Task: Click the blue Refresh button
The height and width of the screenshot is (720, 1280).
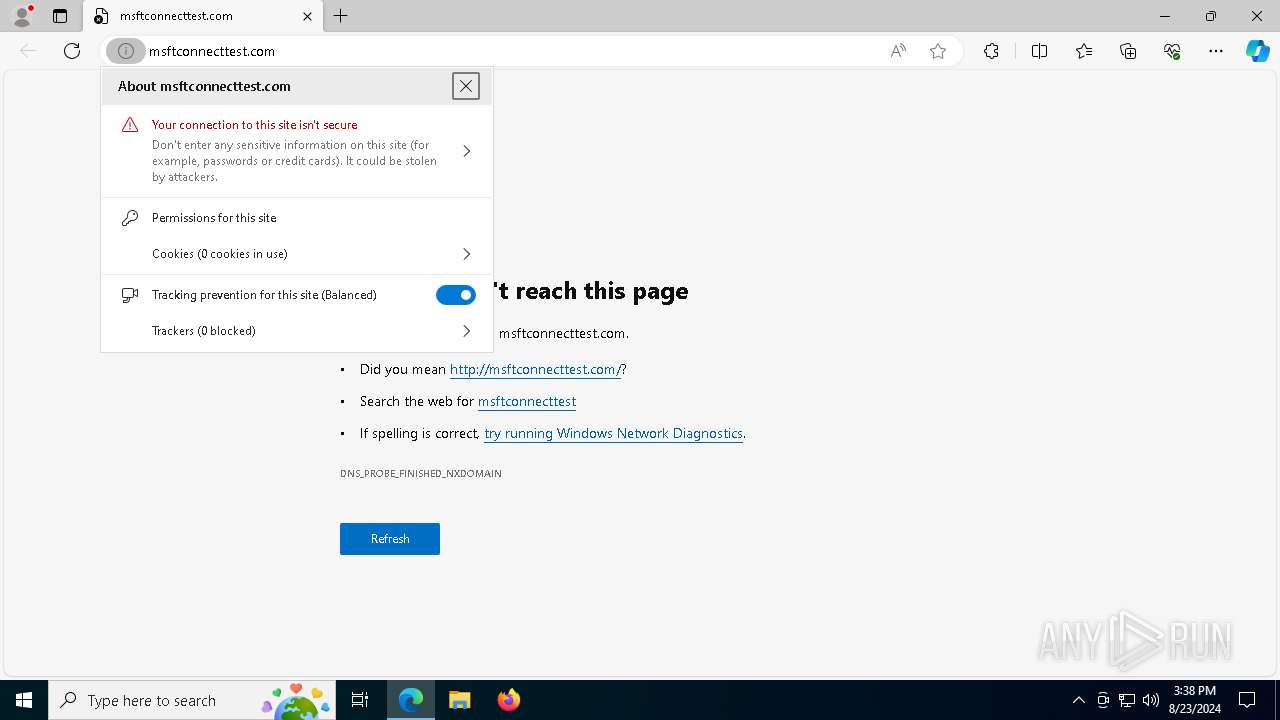Action: pyautogui.click(x=390, y=539)
